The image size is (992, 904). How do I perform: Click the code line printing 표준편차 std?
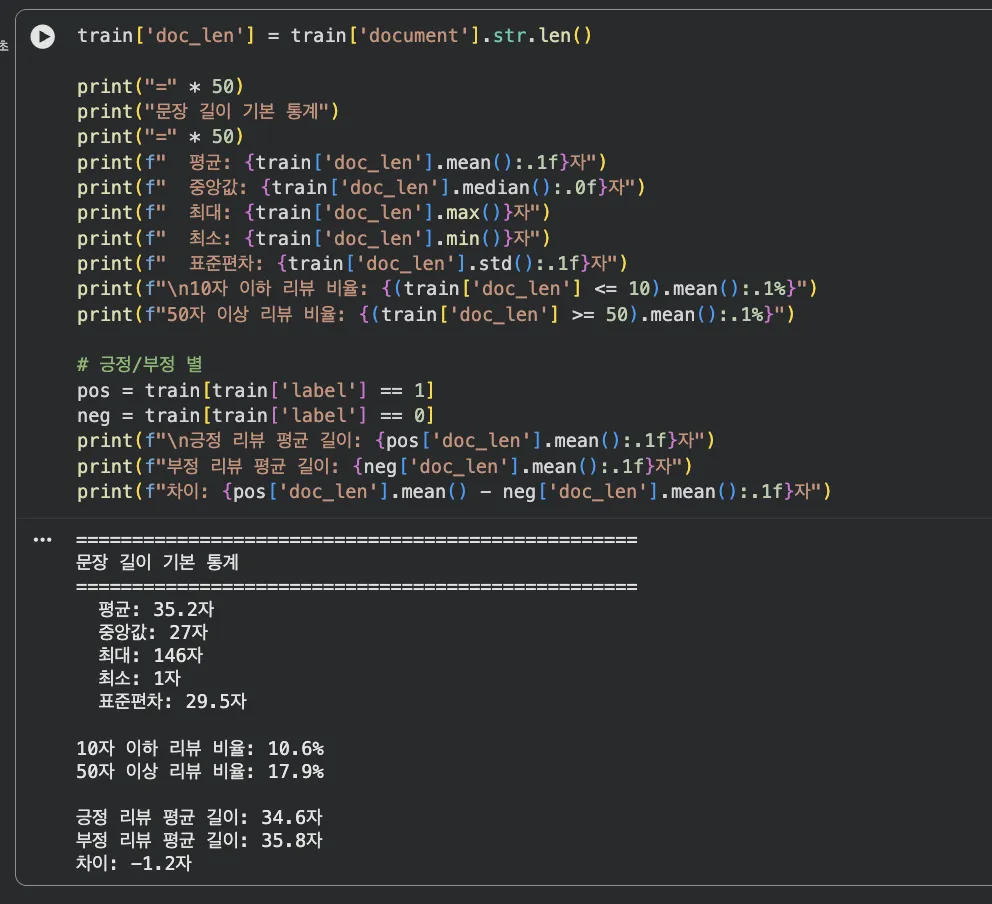(x=351, y=263)
